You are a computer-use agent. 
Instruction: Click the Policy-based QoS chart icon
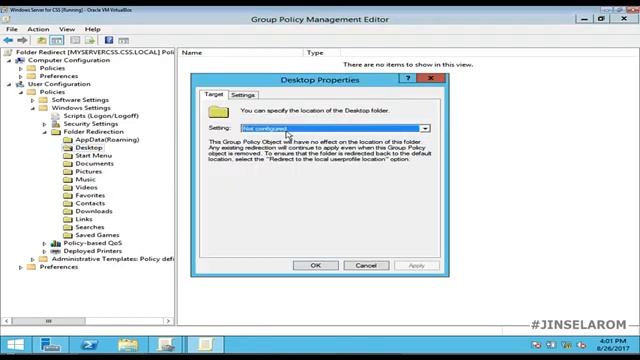(56, 243)
